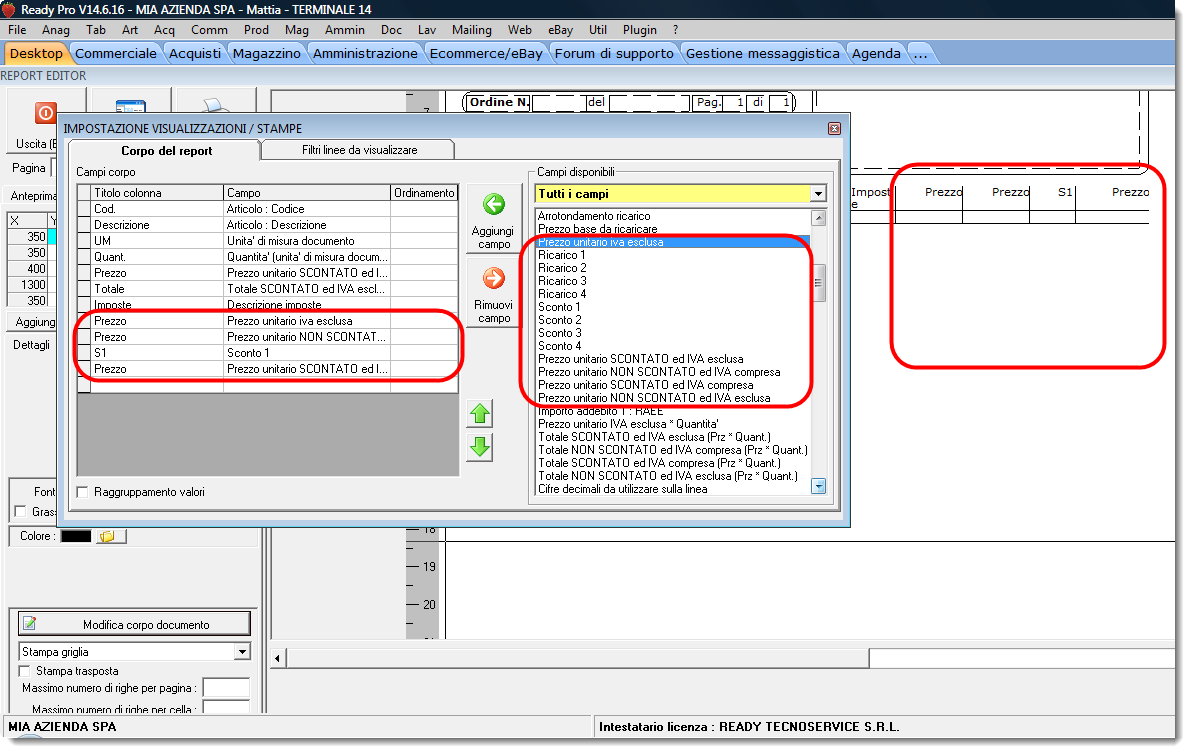This screenshot has height=753, width=1190.
Task: Tick the row selector for Descrizione row
Action: [84, 225]
